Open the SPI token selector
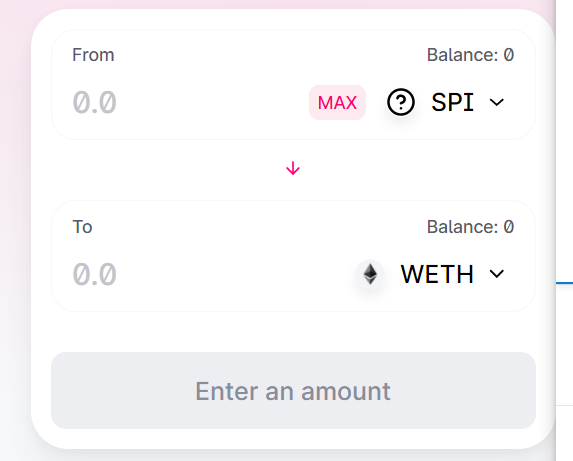 (447, 102)
